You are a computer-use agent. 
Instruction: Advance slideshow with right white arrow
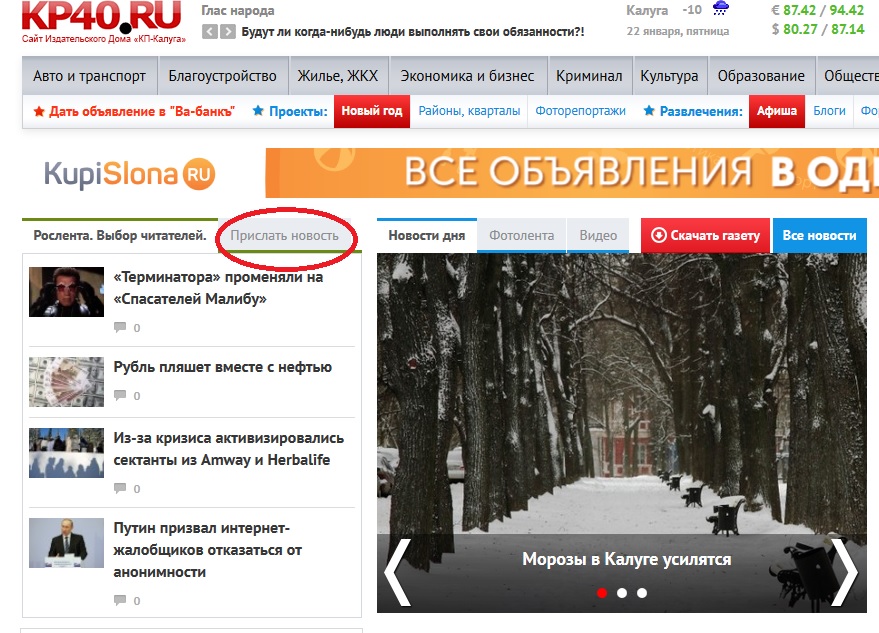tap(844, 572)
